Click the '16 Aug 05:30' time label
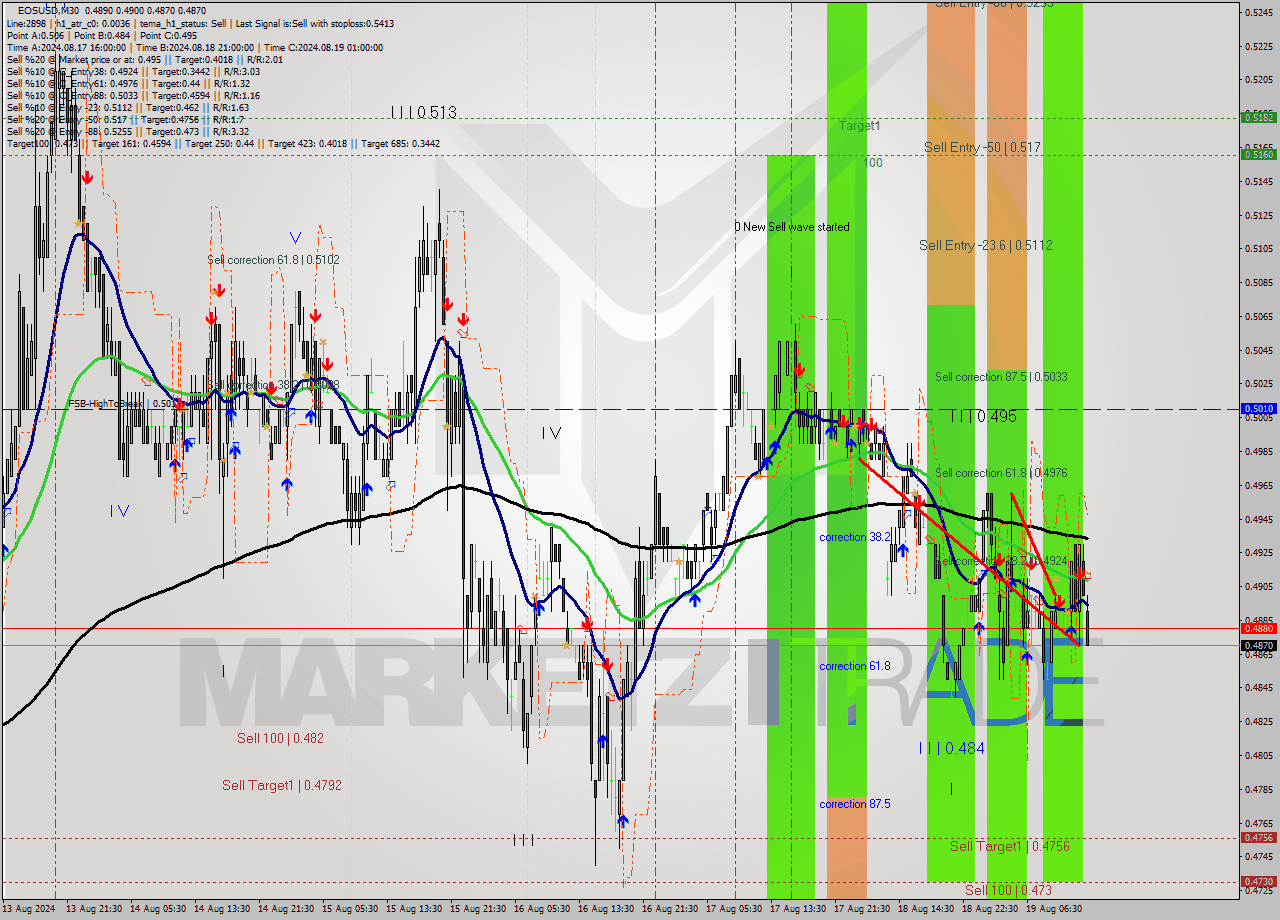This screenshot has height=920, width=1280. pos(542,909)
